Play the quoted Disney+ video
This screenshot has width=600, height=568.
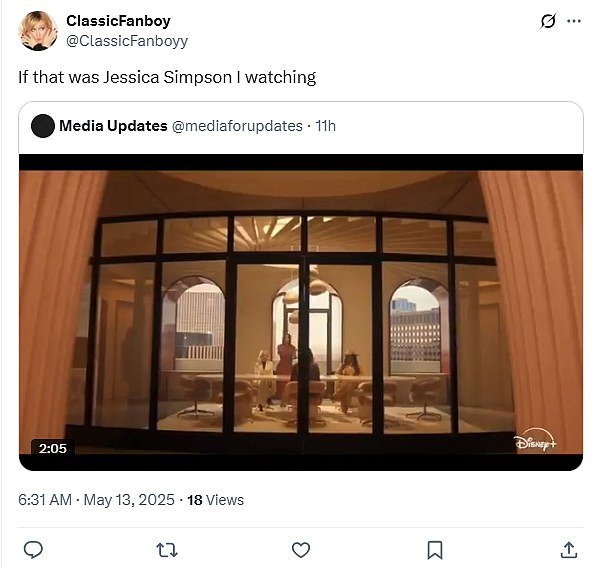(301, 312)
